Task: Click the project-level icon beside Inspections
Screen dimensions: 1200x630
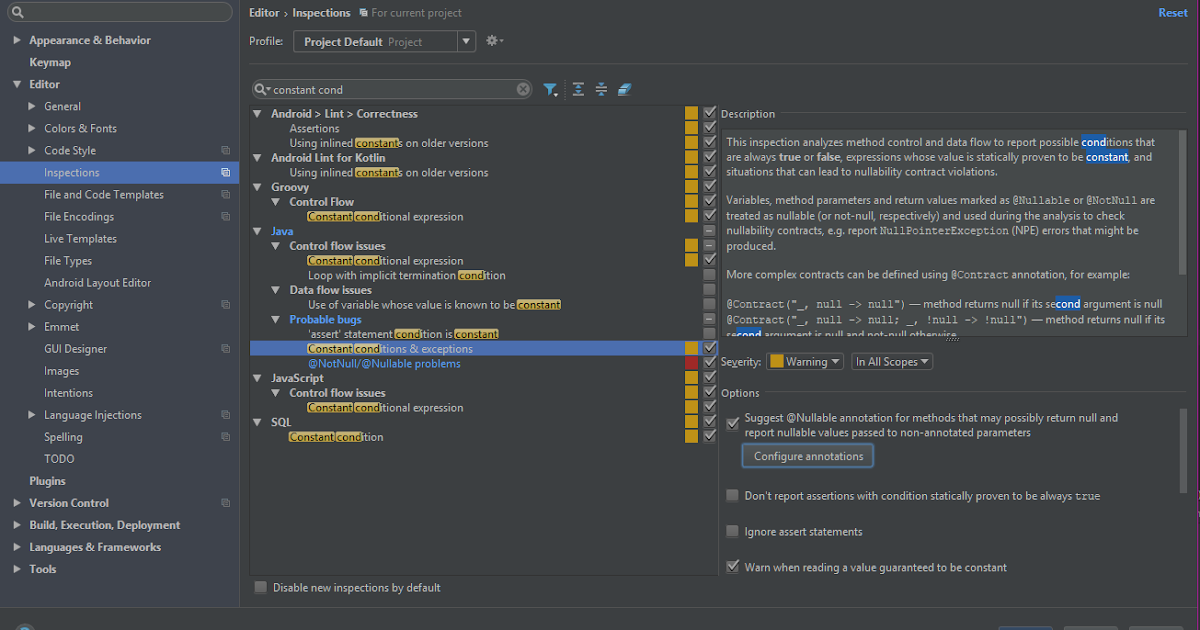Action: click(226, 173)
